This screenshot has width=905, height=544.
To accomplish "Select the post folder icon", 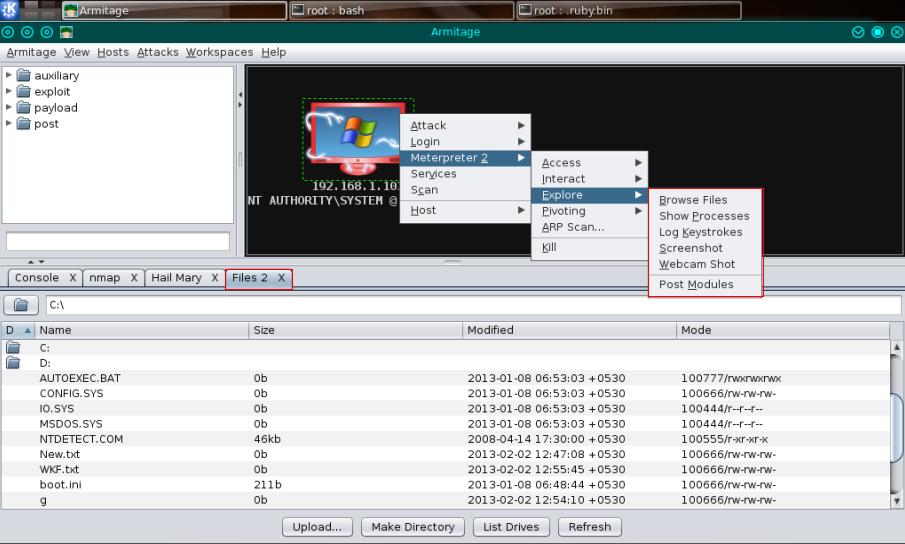I will click(x=24, y=123).
